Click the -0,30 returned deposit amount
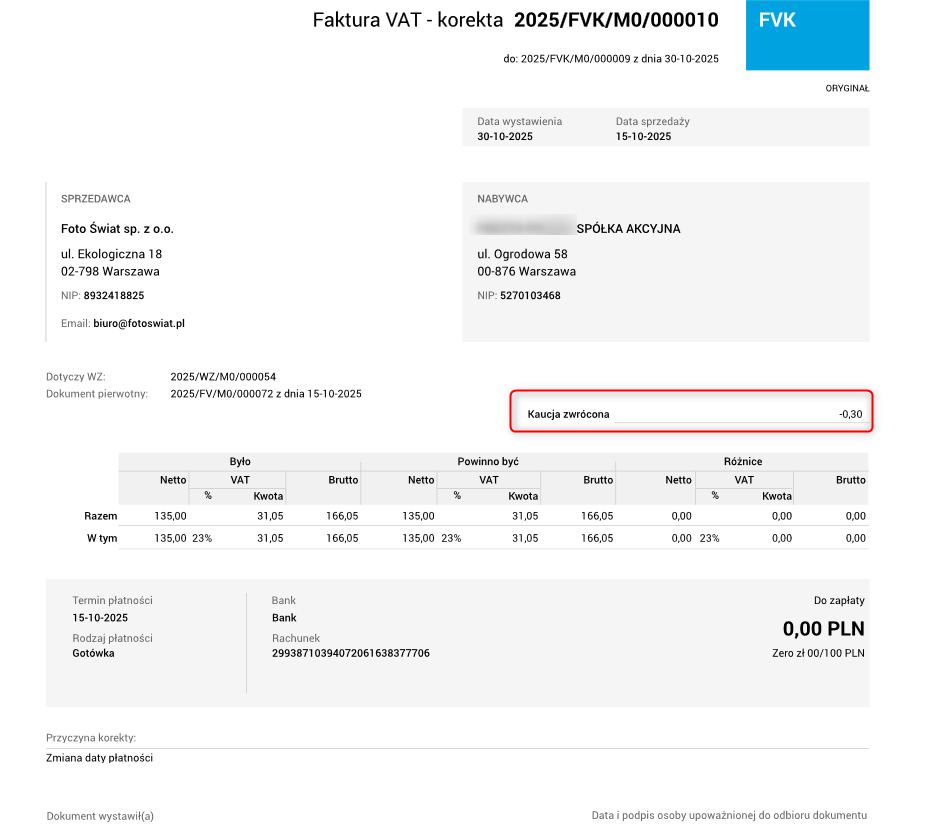Image resolution: width=931 pixels, height=831 pixels. tap(851, 414)
